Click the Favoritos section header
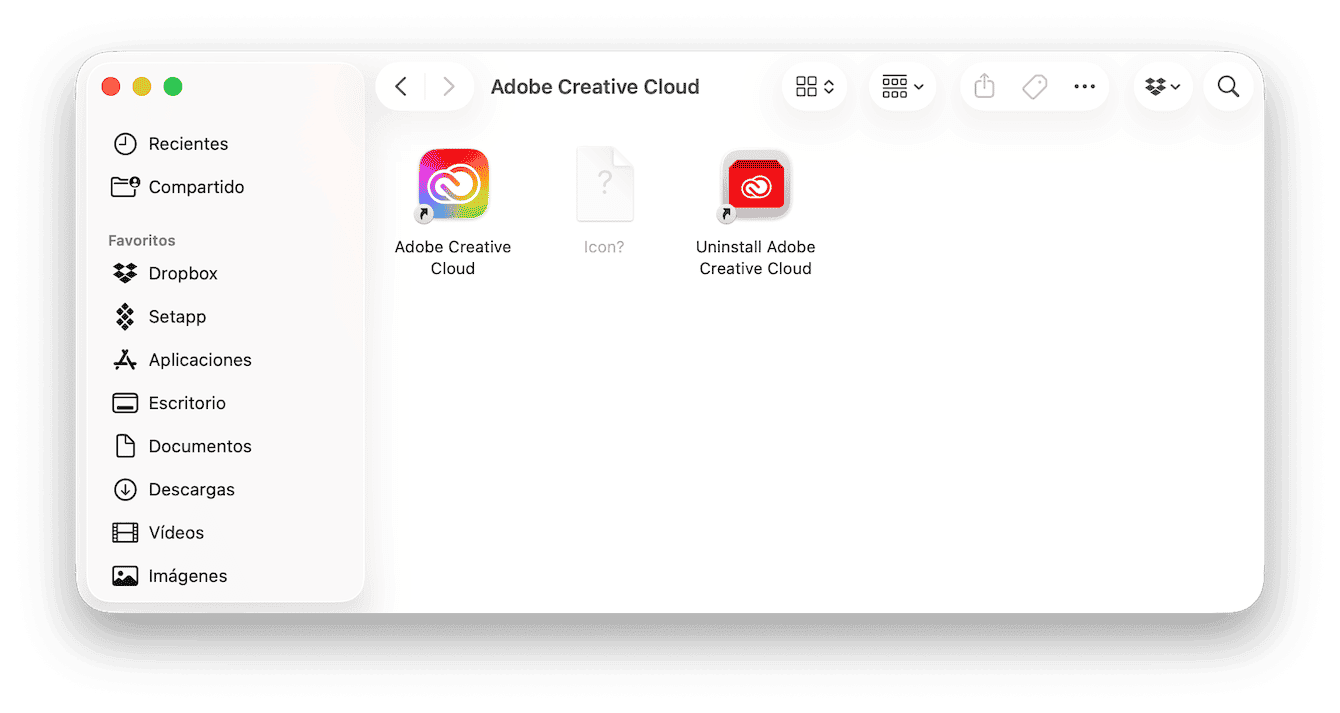 pyautogui.click(x=142, y=241)
